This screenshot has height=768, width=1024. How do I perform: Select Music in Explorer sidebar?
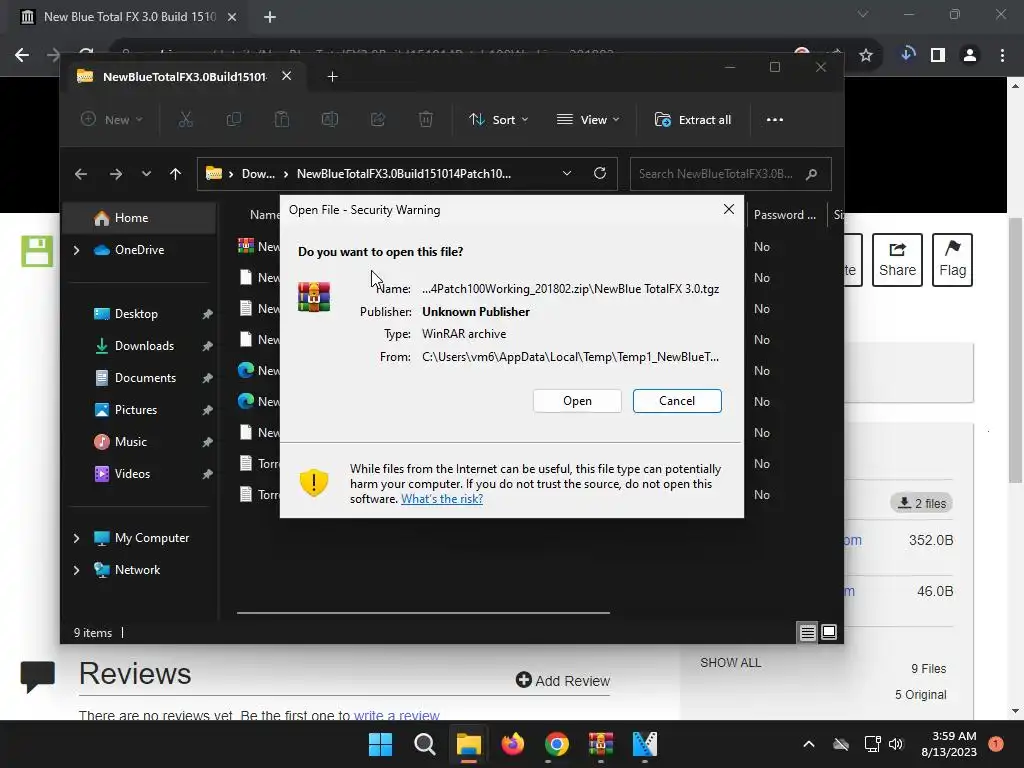pyautogui.click(x=131, y=442)
